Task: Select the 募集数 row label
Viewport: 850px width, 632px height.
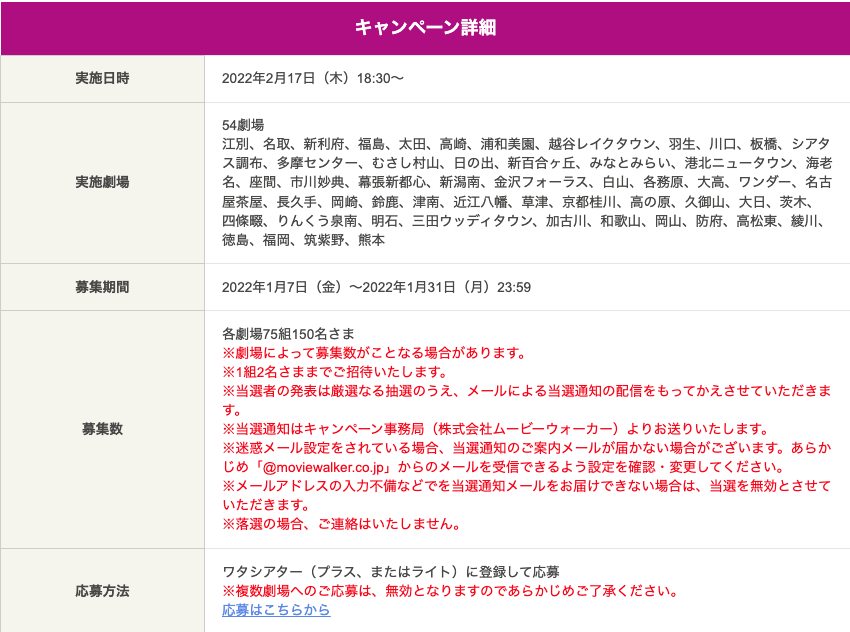Action: (x=102, y=429)
